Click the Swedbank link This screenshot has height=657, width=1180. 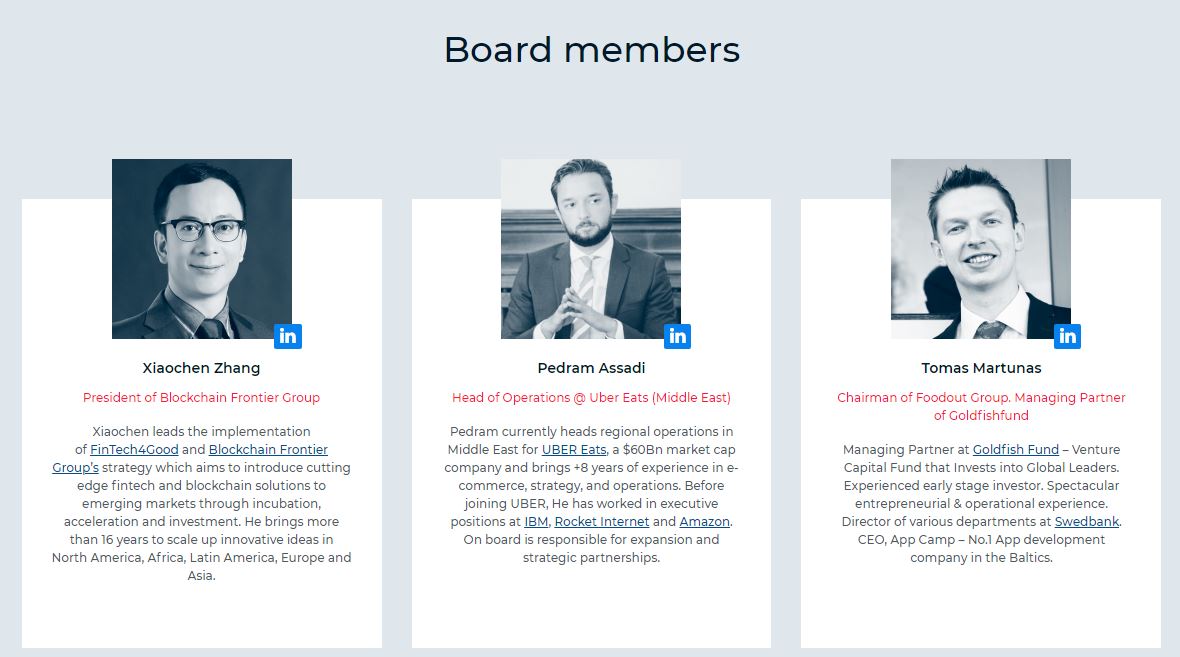click(x=1087, y=522)
